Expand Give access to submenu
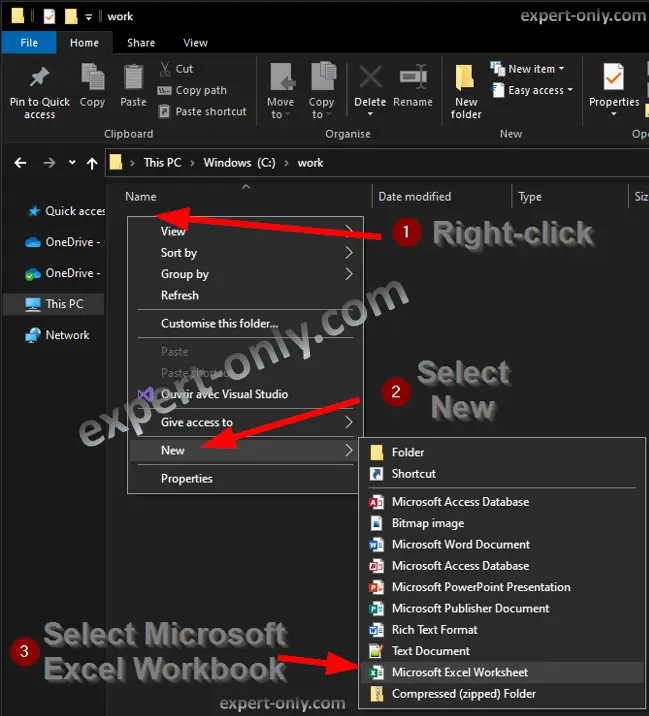The height and width of the screenshot is (716, 649). tap(245, 422)
